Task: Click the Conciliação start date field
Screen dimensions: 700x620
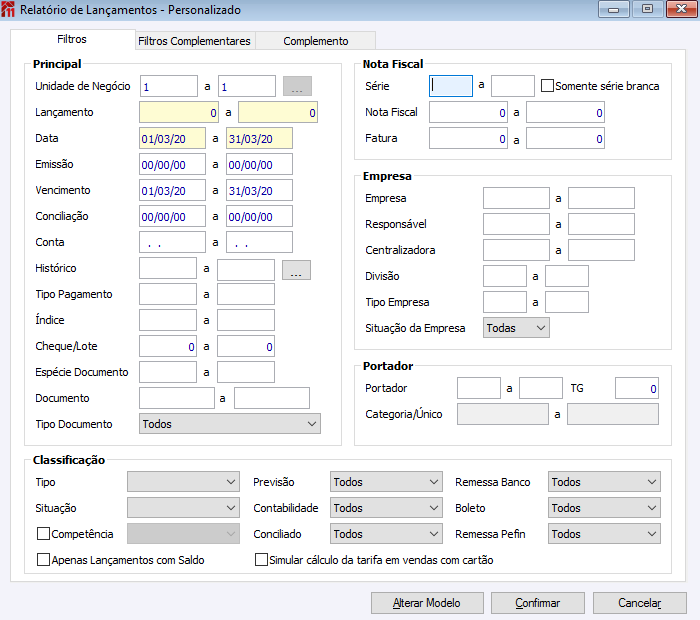Action: 172,216
